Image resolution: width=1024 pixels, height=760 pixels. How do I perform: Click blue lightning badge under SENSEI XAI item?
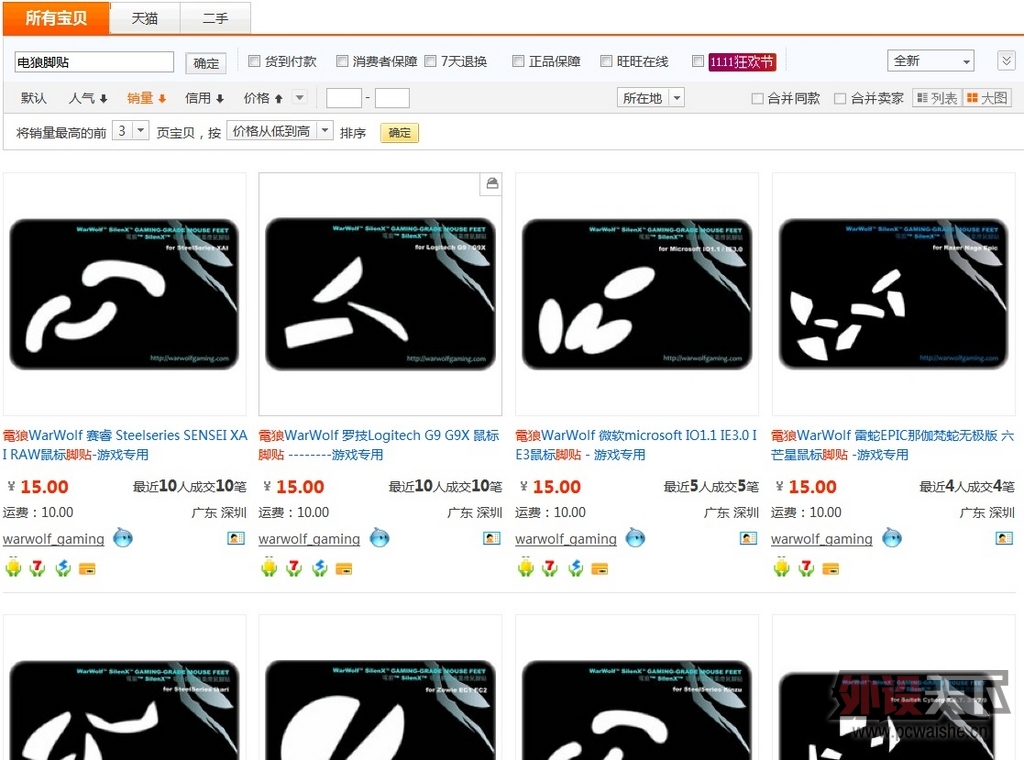point(63,569)
